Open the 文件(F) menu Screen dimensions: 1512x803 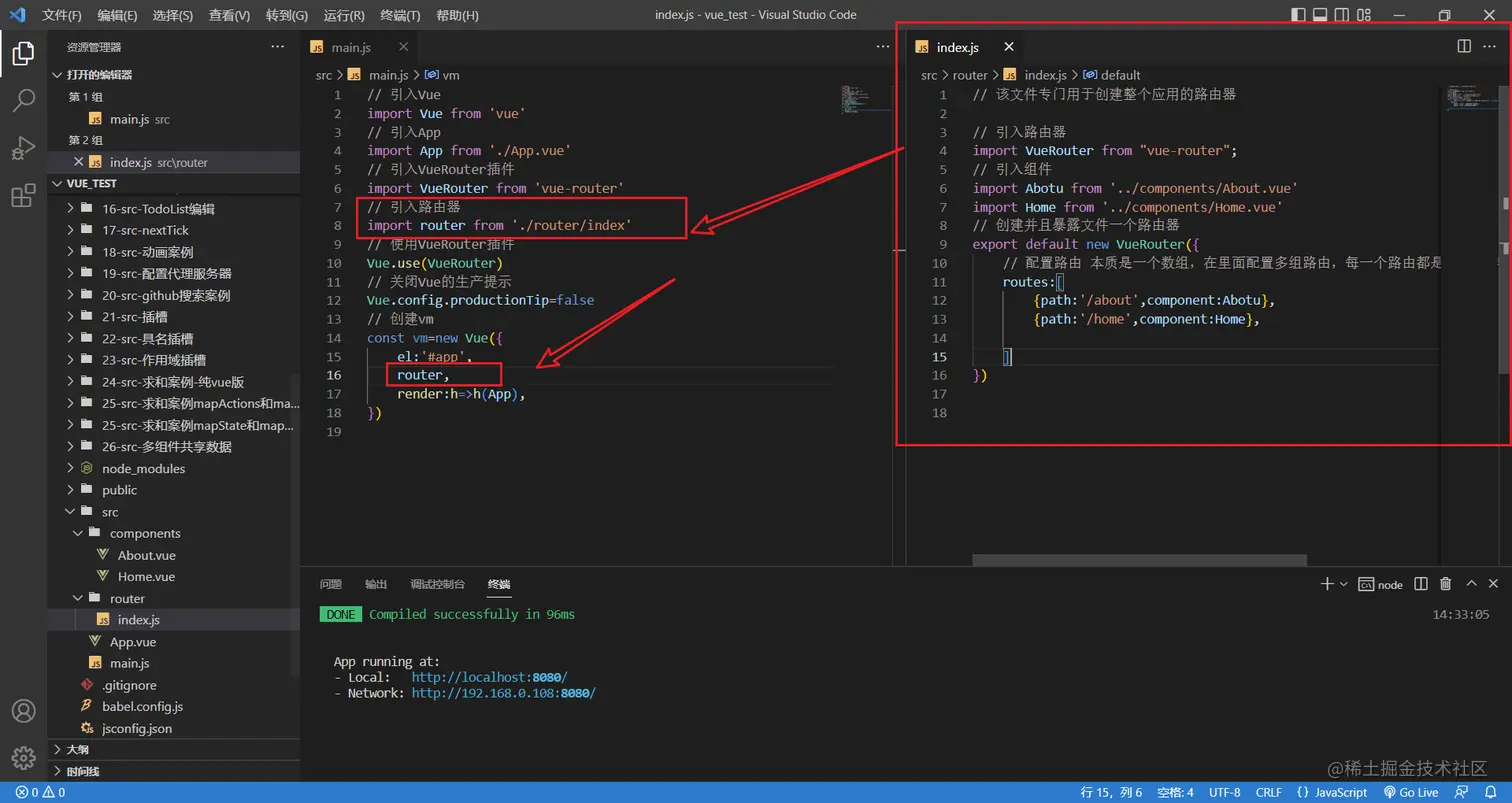pos(62,15)
